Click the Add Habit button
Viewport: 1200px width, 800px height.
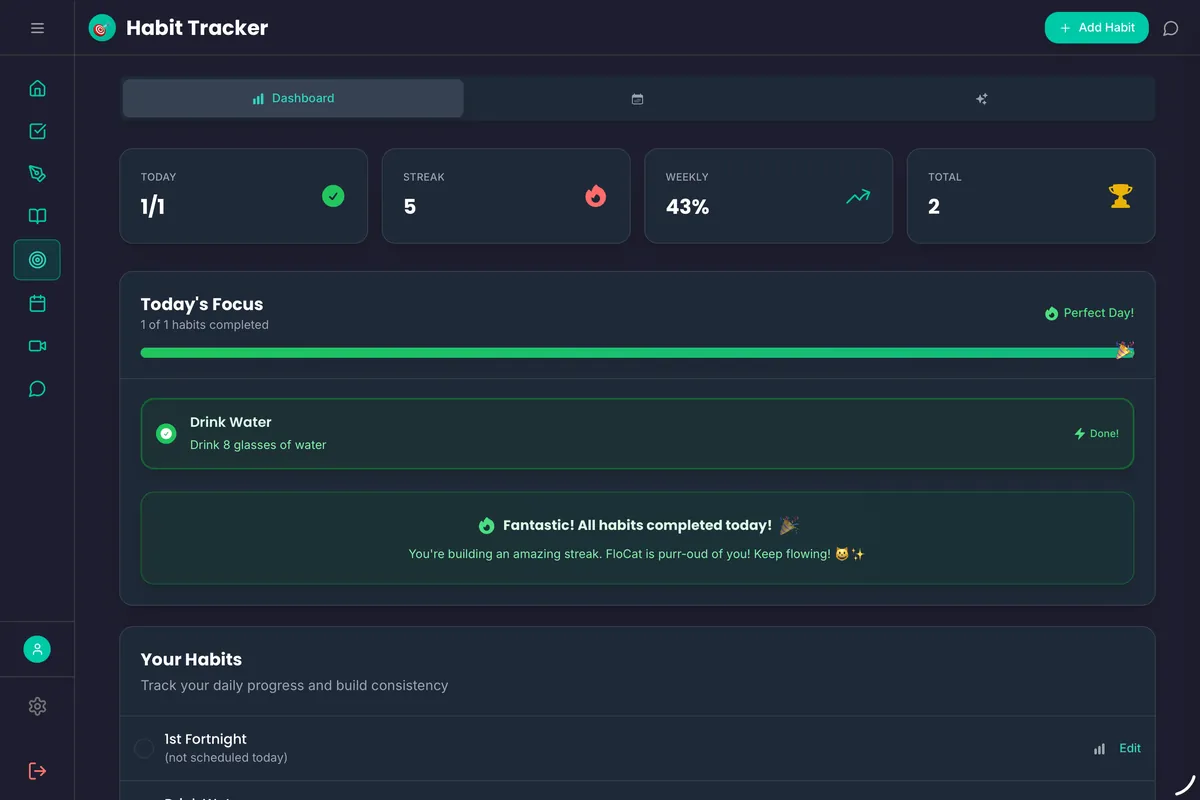pos(1096,28)
